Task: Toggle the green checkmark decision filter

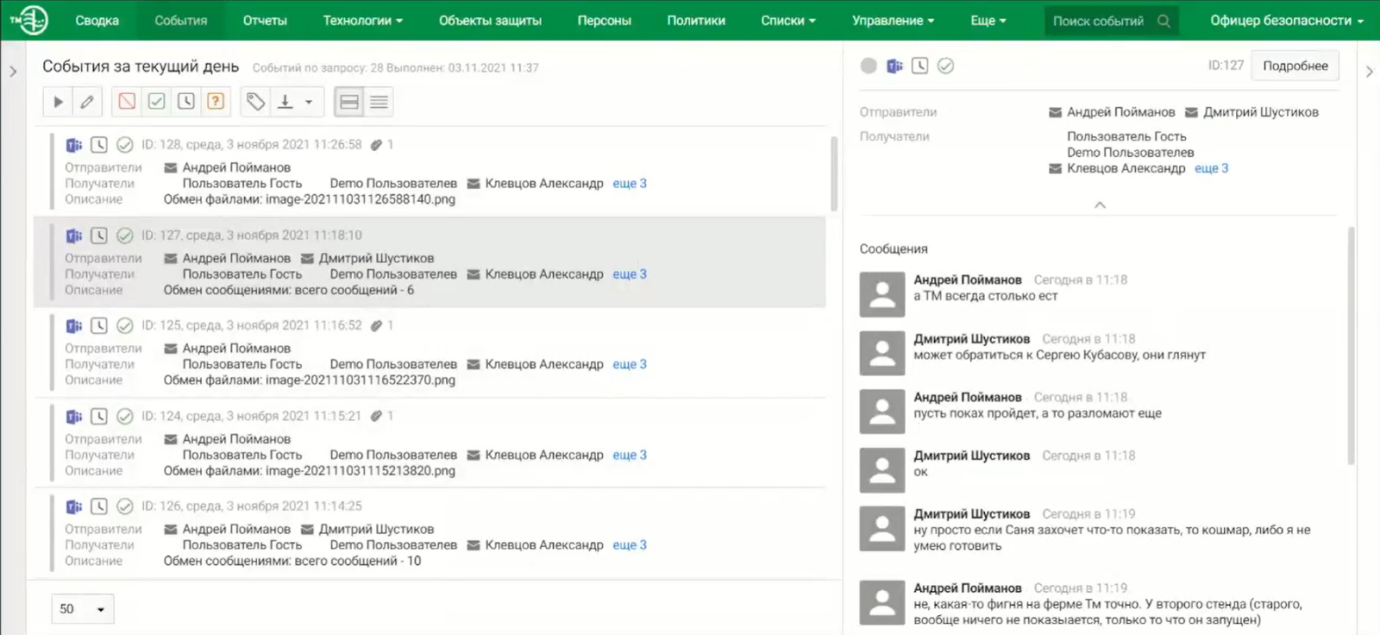Action: pos(157,102)
